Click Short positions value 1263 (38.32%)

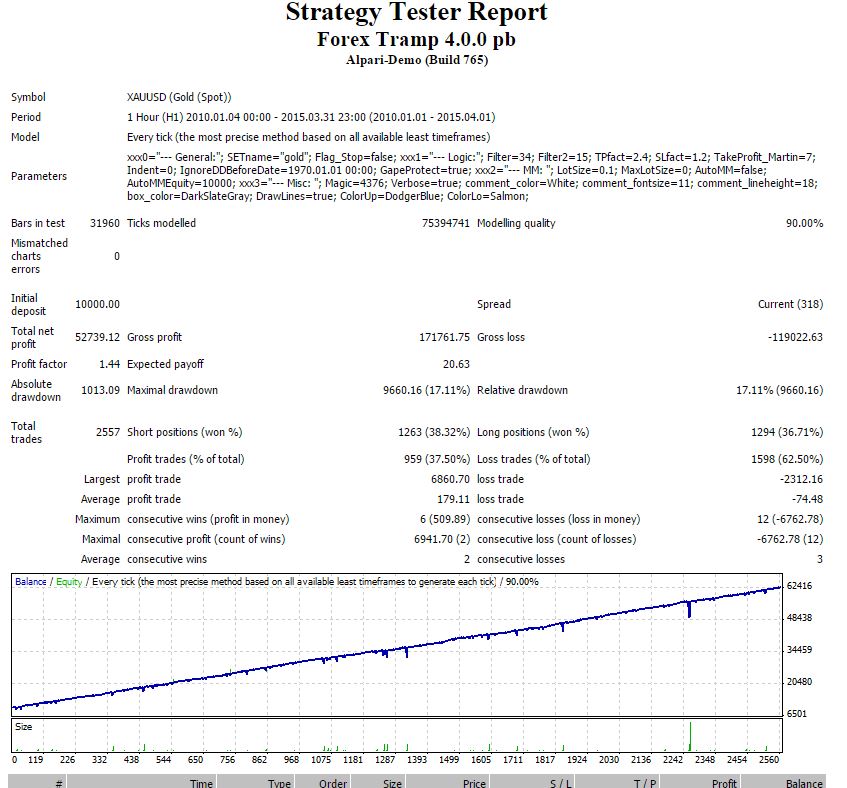[434, 432]
